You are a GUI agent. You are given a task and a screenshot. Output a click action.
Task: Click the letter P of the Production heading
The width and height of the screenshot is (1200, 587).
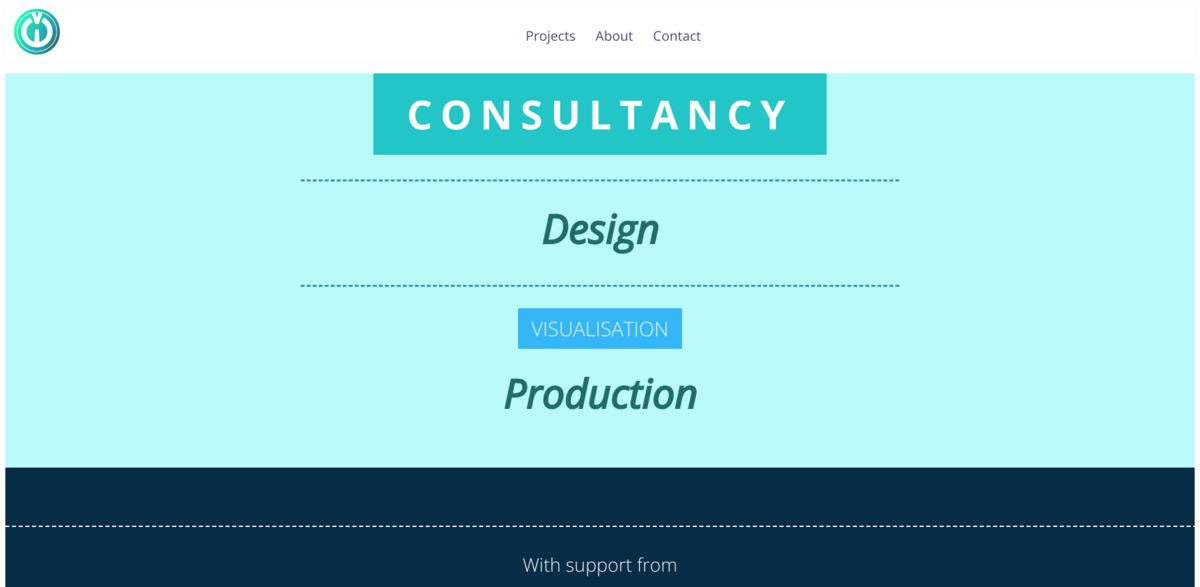[517, 394]
